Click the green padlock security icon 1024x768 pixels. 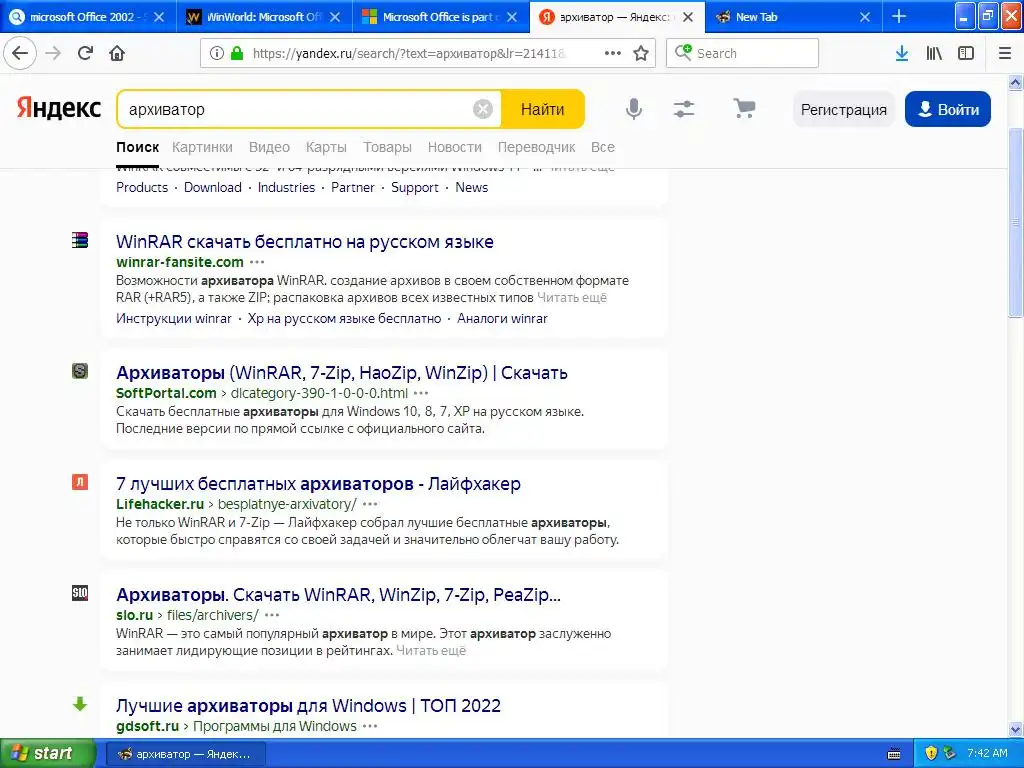pyautogui.click(x=236, y=53)
